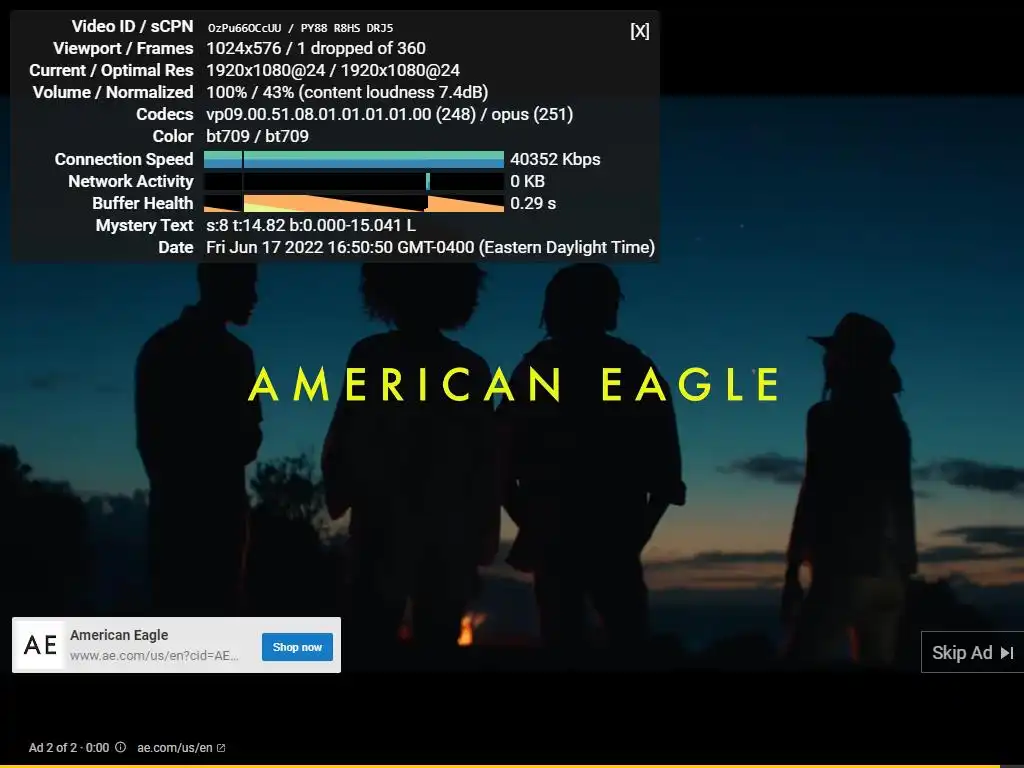
Task: Click the Ad 2 of 2 · 0:00 label
Action: point(69,748)
